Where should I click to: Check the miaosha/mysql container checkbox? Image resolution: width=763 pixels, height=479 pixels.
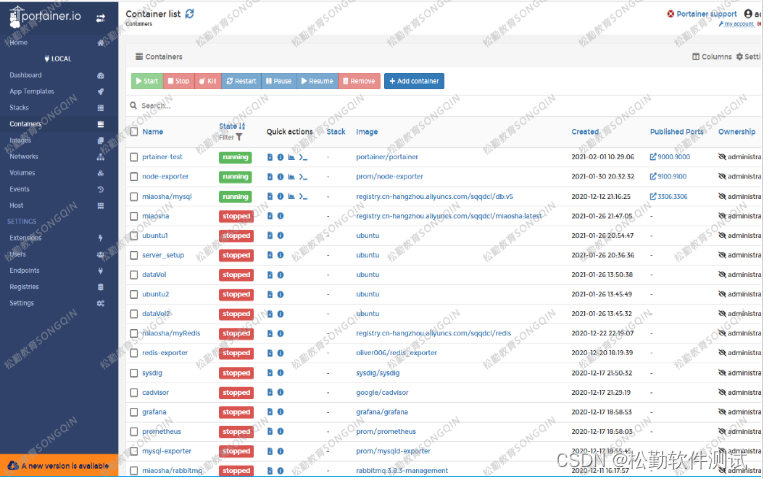[x=134, y=197]
